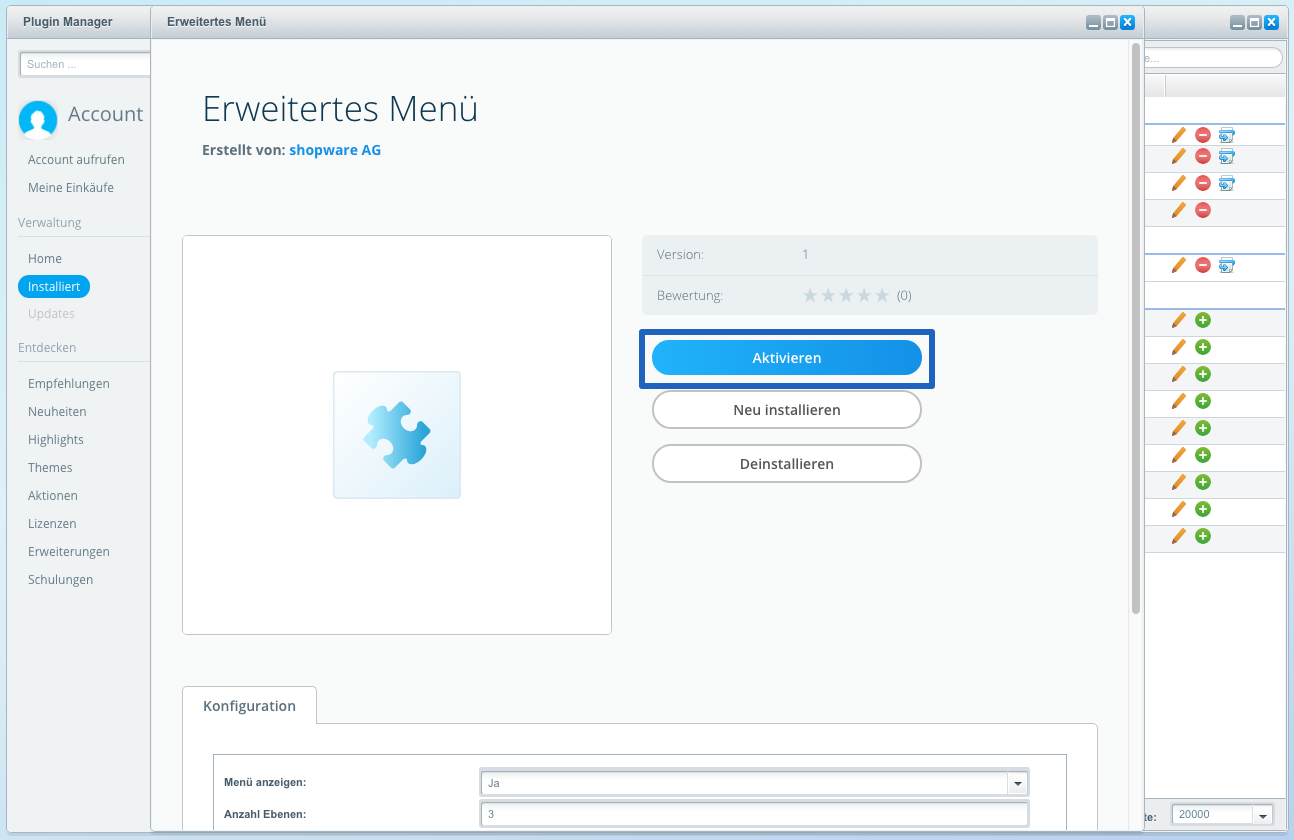This screenshot has width=1294, height=840.
Task: Click the pencil edit icon in the topmost plugin row
Action: [1178, 134]
